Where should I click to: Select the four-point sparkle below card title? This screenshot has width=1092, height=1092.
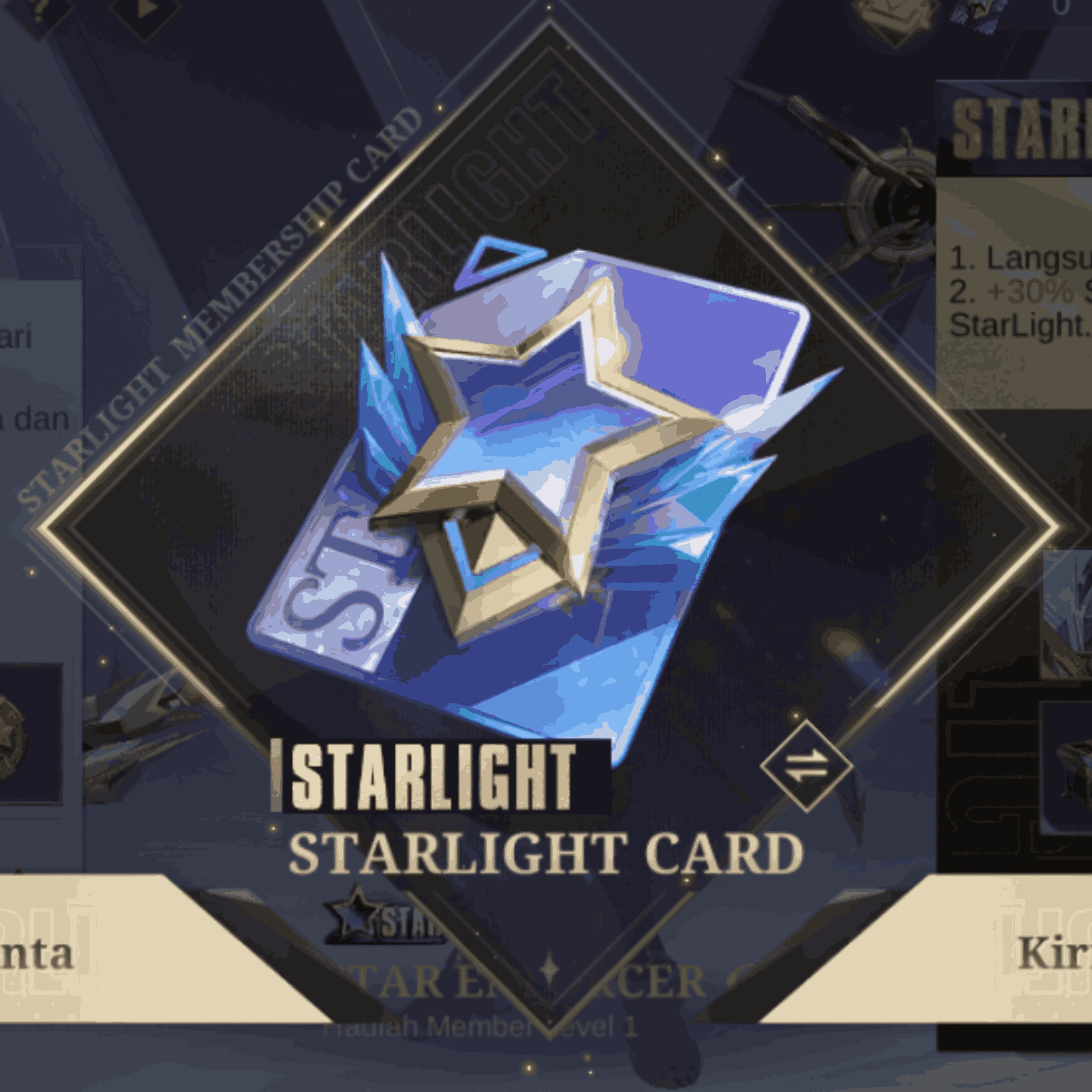pyautogui.click(x=548, y=969)
